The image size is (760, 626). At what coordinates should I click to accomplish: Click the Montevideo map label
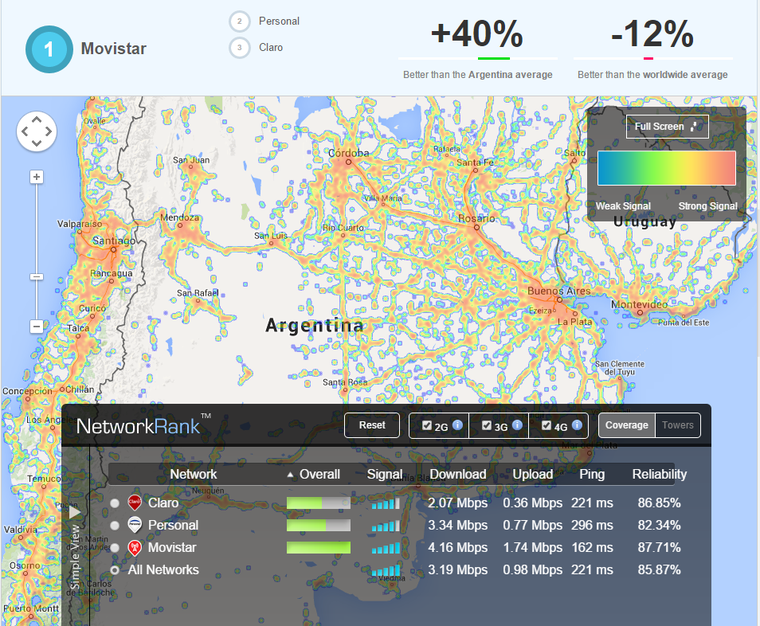[x=639, y=305]
